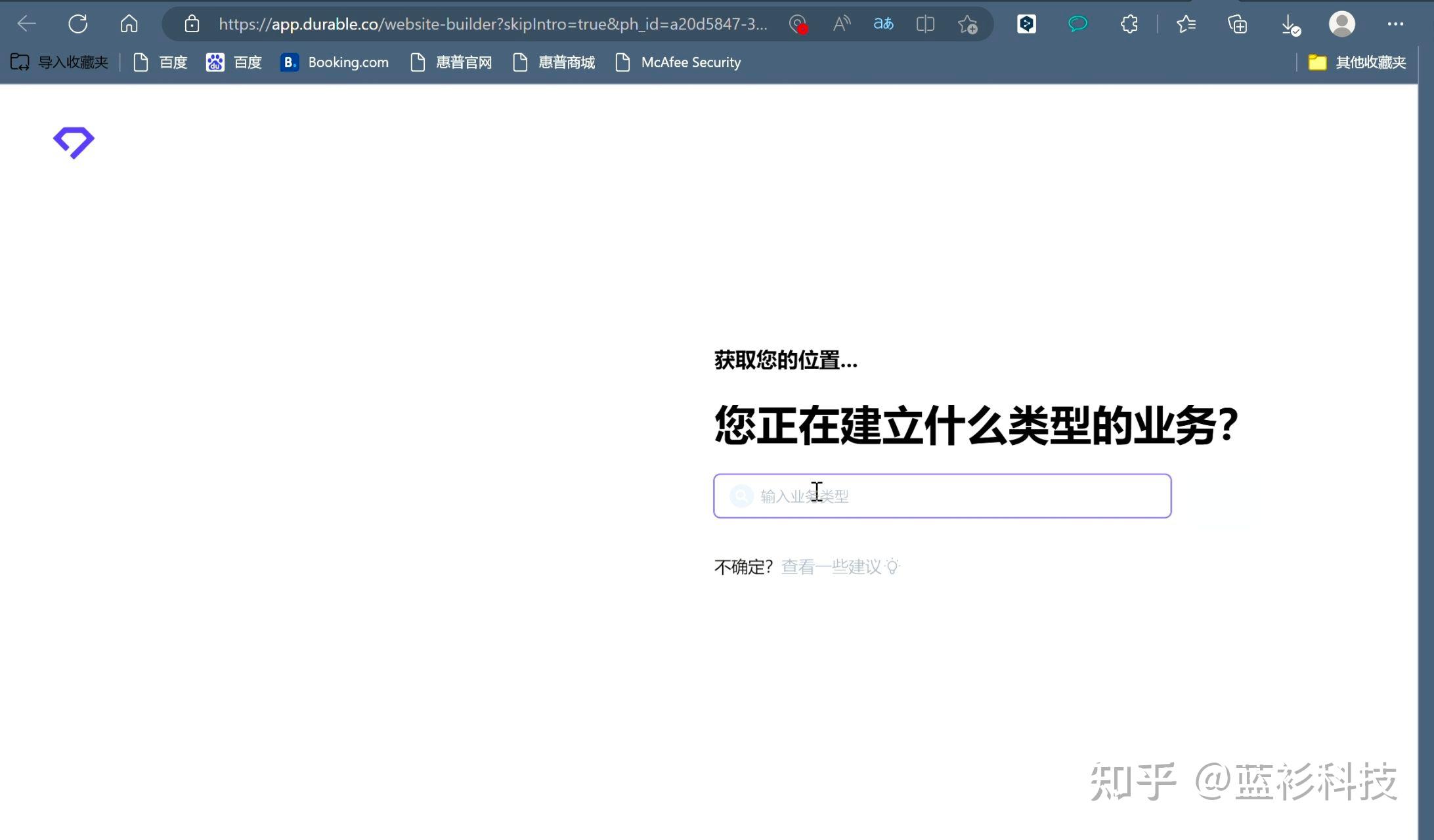Image resolution: width=1434 pixels, height=840 pixels.
Task: Click the address bar URL
Action: point(492,24)
